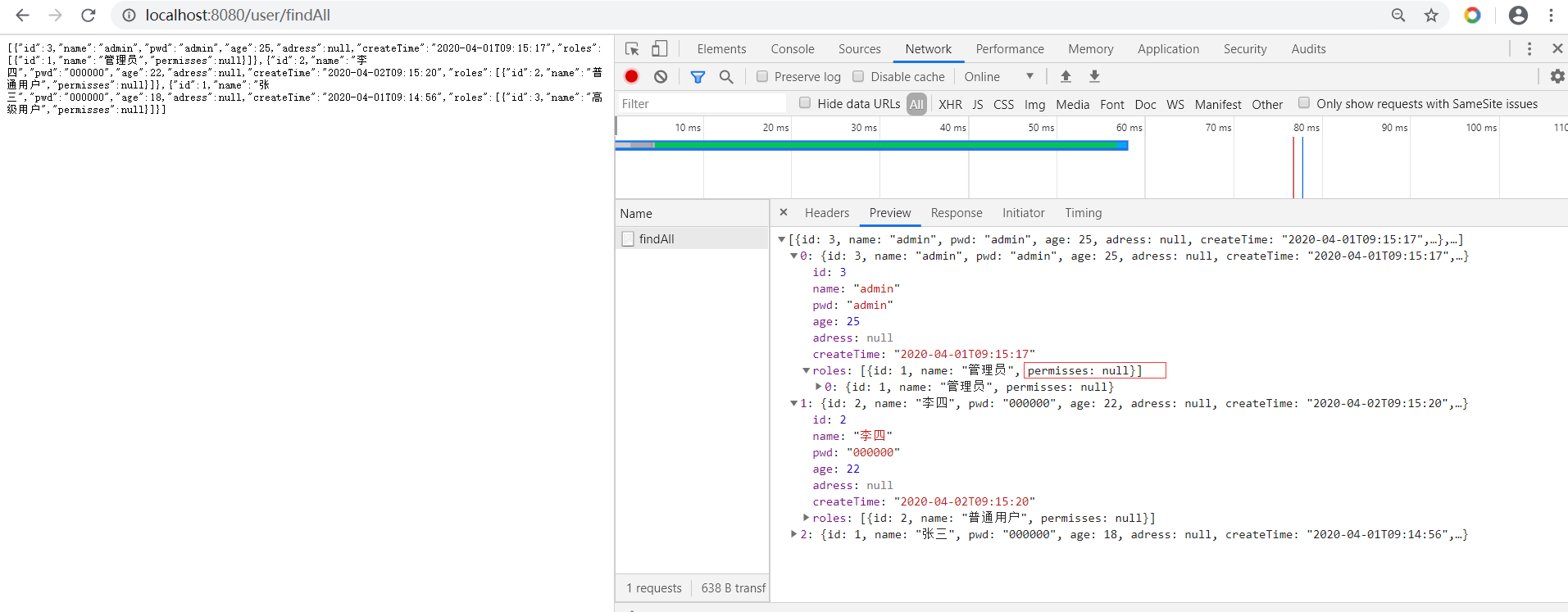Filter requests by Doc
This screenshot has height=612, width=1568.
click(1146, 104)
